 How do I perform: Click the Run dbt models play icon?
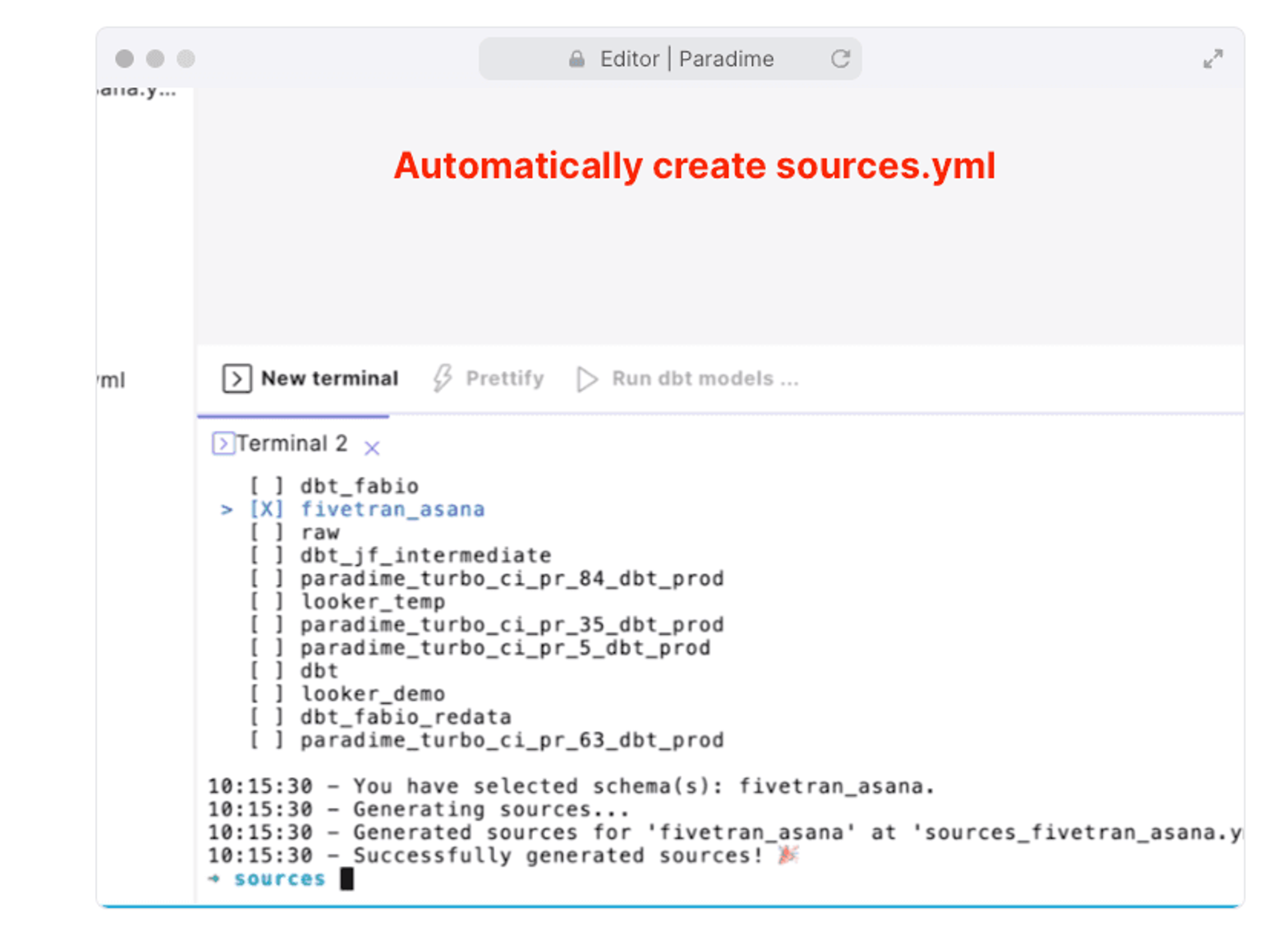(x=587, y=379)
